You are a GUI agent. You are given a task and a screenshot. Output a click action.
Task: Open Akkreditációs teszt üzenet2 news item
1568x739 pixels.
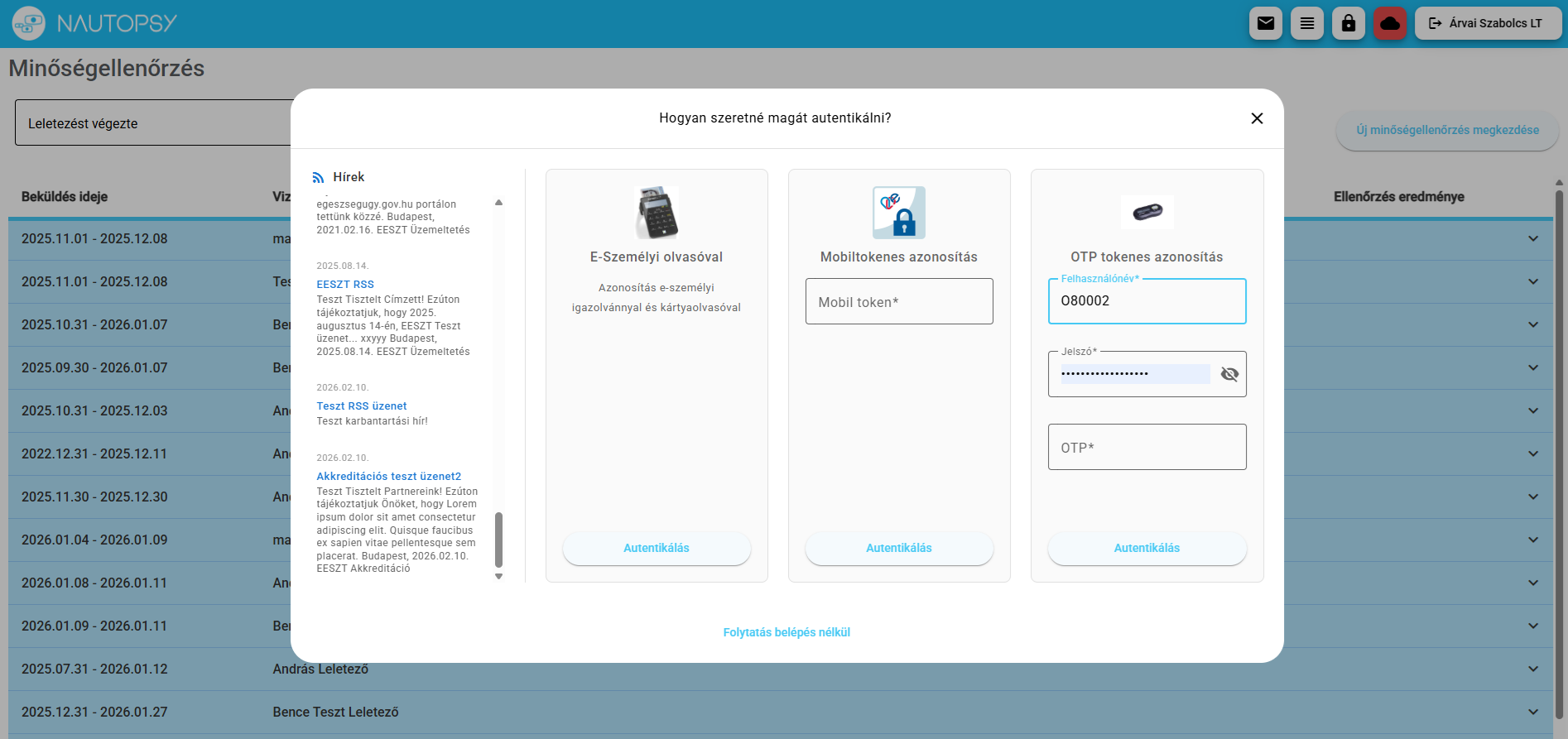pos(388,477)
